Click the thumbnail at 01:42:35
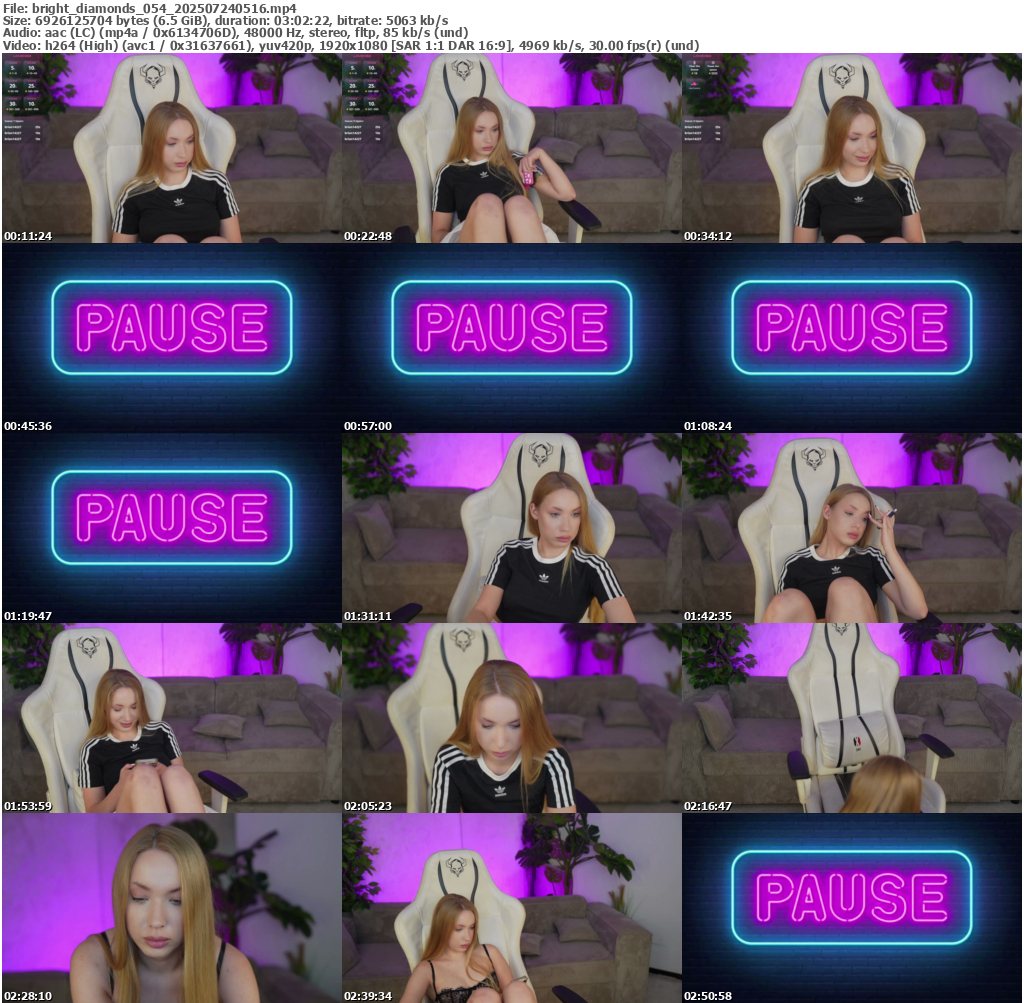1024x1003 pixels. click(x=851, y=528)
